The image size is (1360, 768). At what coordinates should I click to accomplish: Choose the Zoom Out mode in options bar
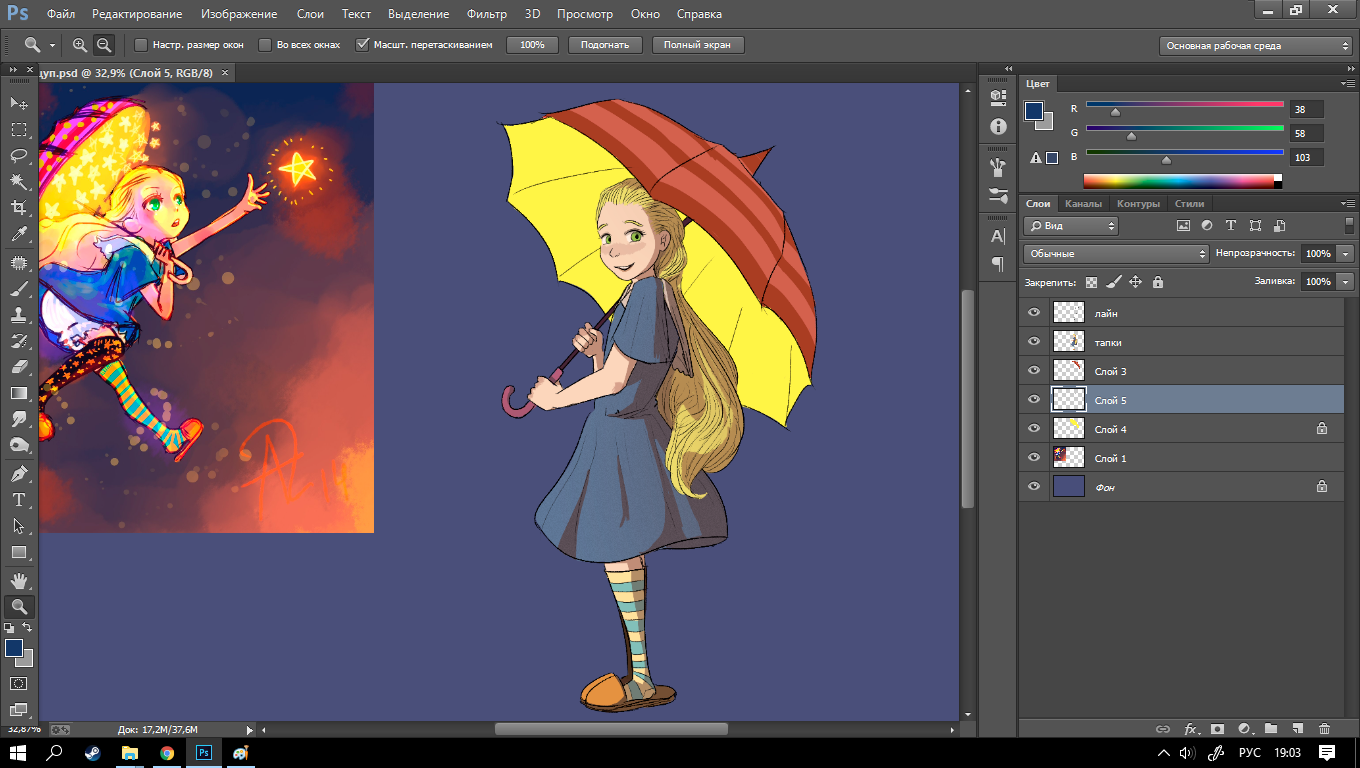click(104, 45)
